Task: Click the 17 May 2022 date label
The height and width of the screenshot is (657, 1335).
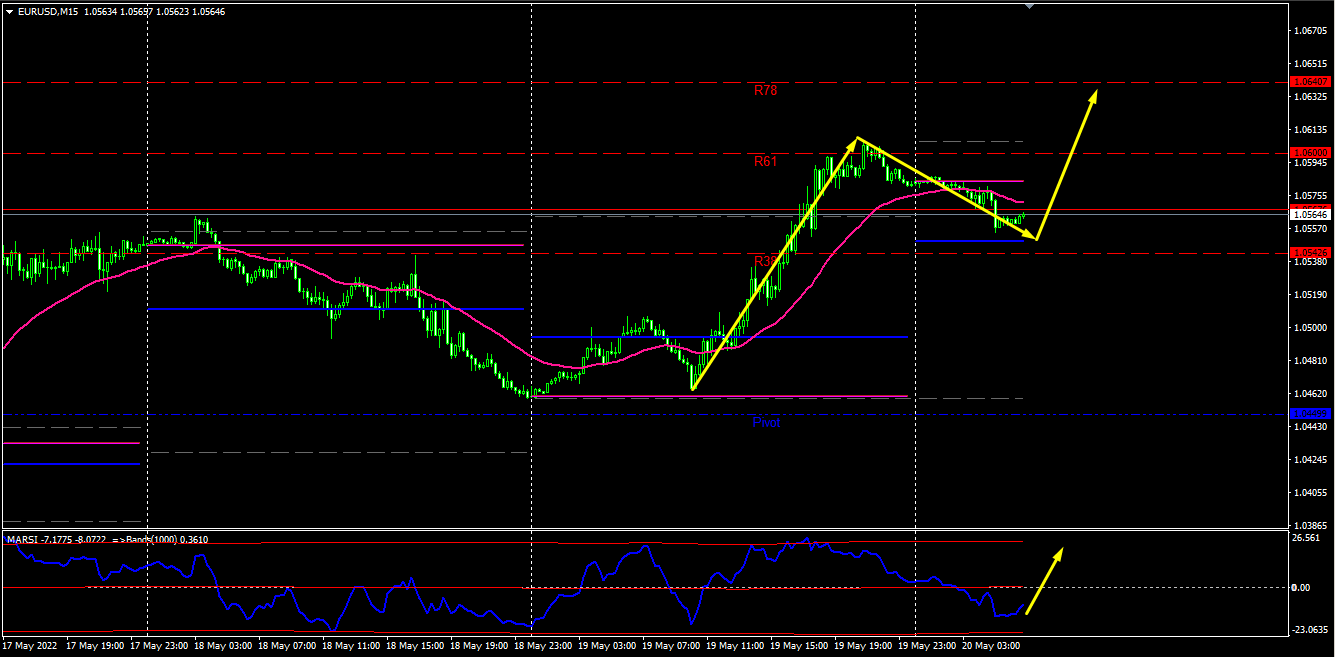Action: tap(32, 647)
